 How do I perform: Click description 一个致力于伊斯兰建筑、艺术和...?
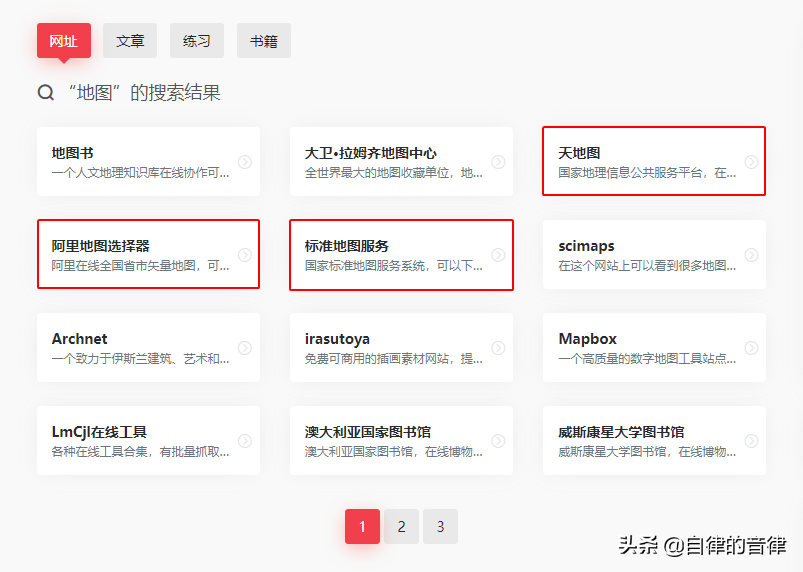click(x=140, y=359)
